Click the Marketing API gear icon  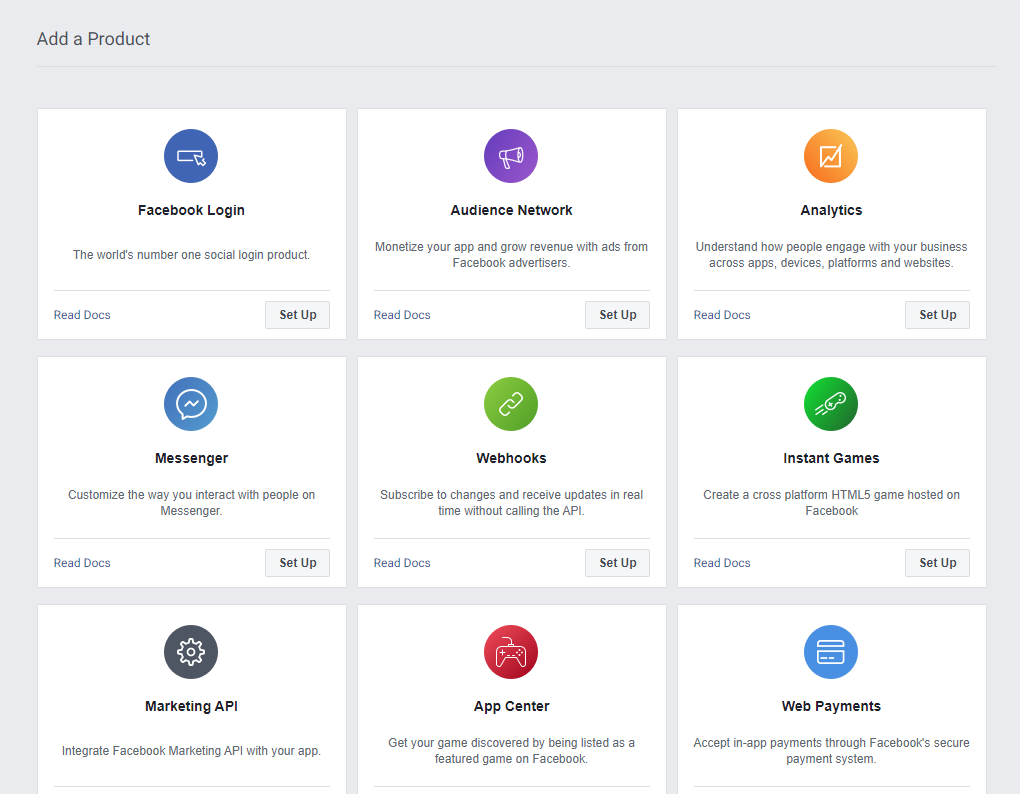[x=191, y=652]
